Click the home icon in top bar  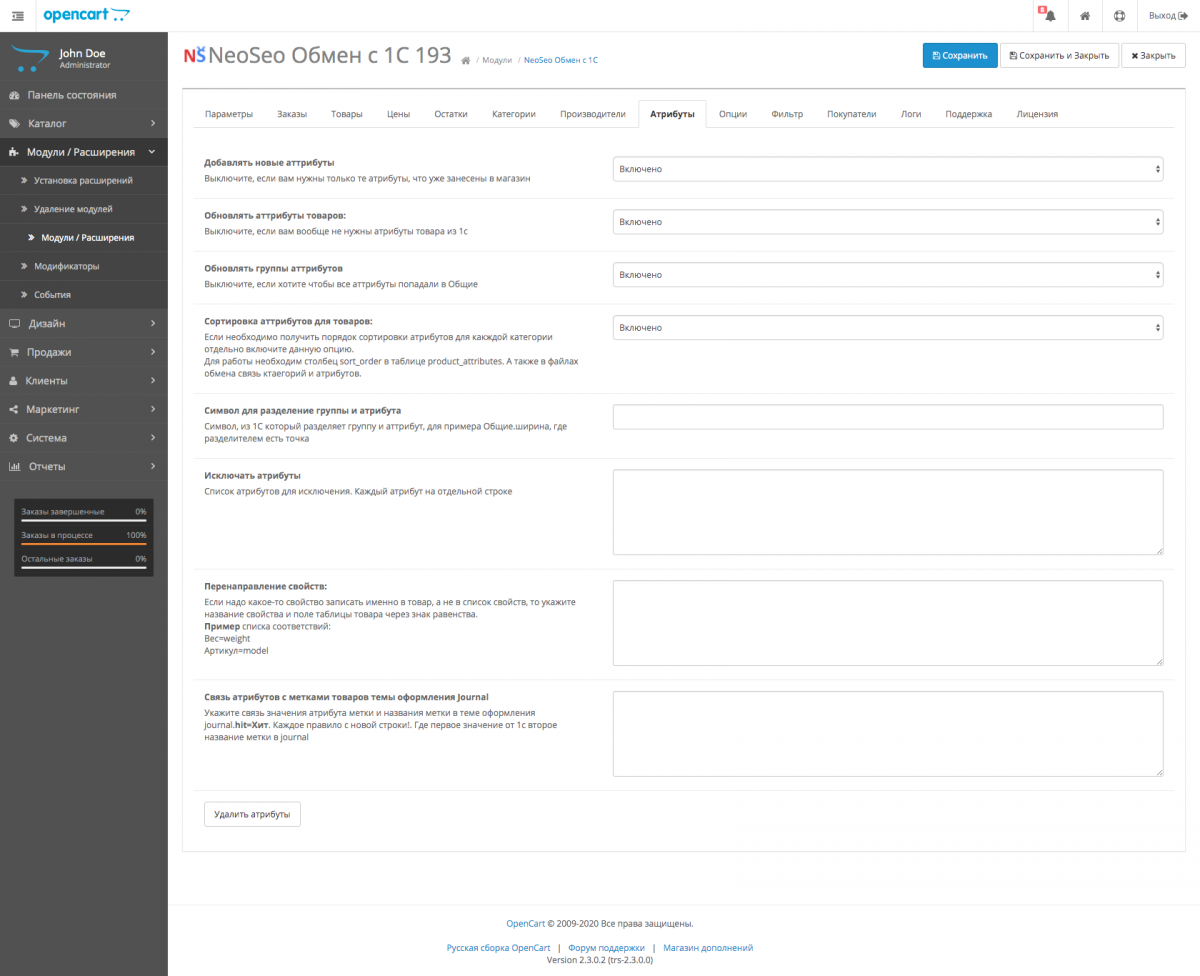click(1084, 16)
